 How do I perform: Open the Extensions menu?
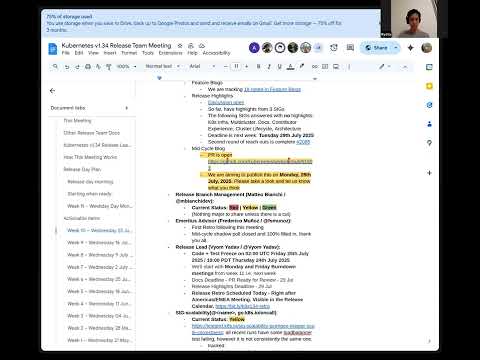coord(170,53)
